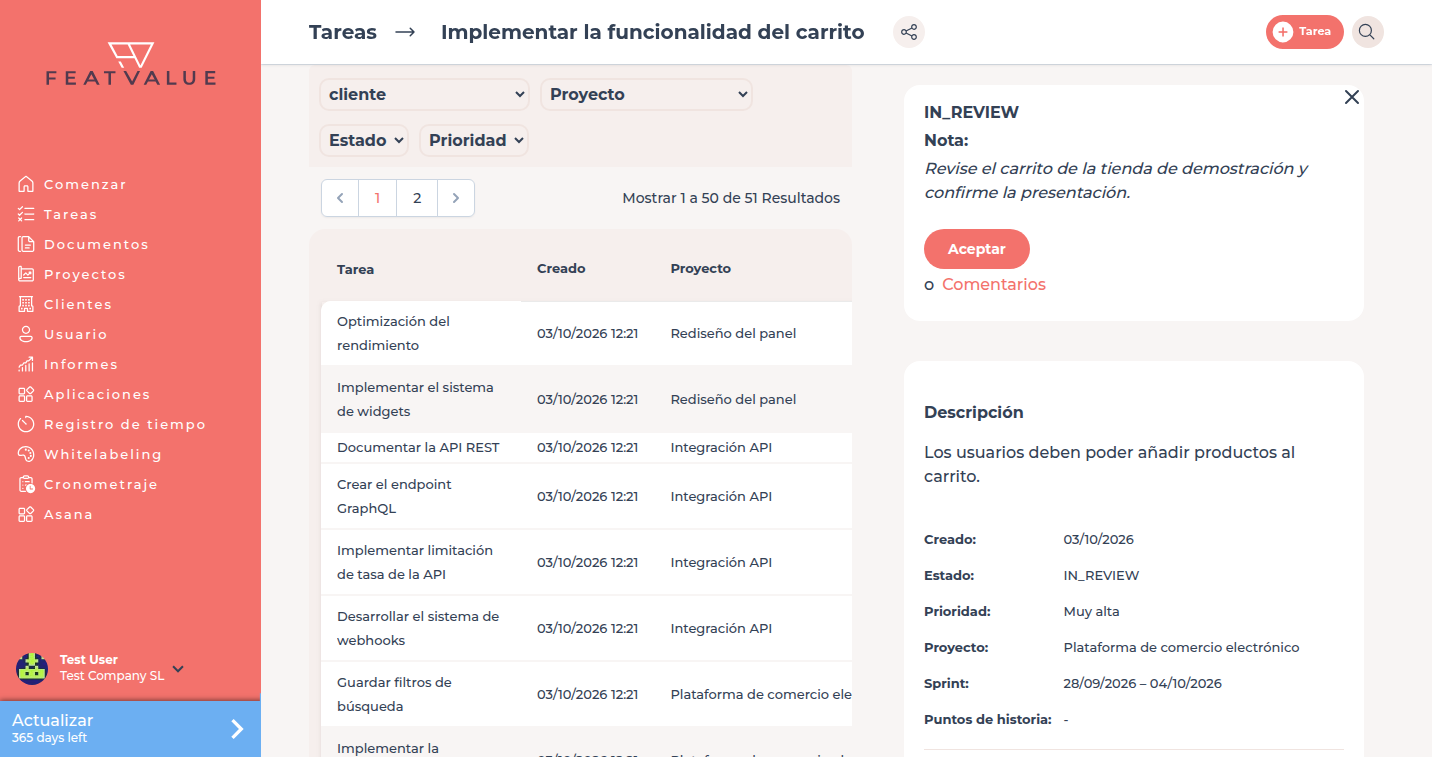This screenshot has width=1432, height=757.
Task: Expand the Prioridad filter dropdown
Action: [474, 140]
